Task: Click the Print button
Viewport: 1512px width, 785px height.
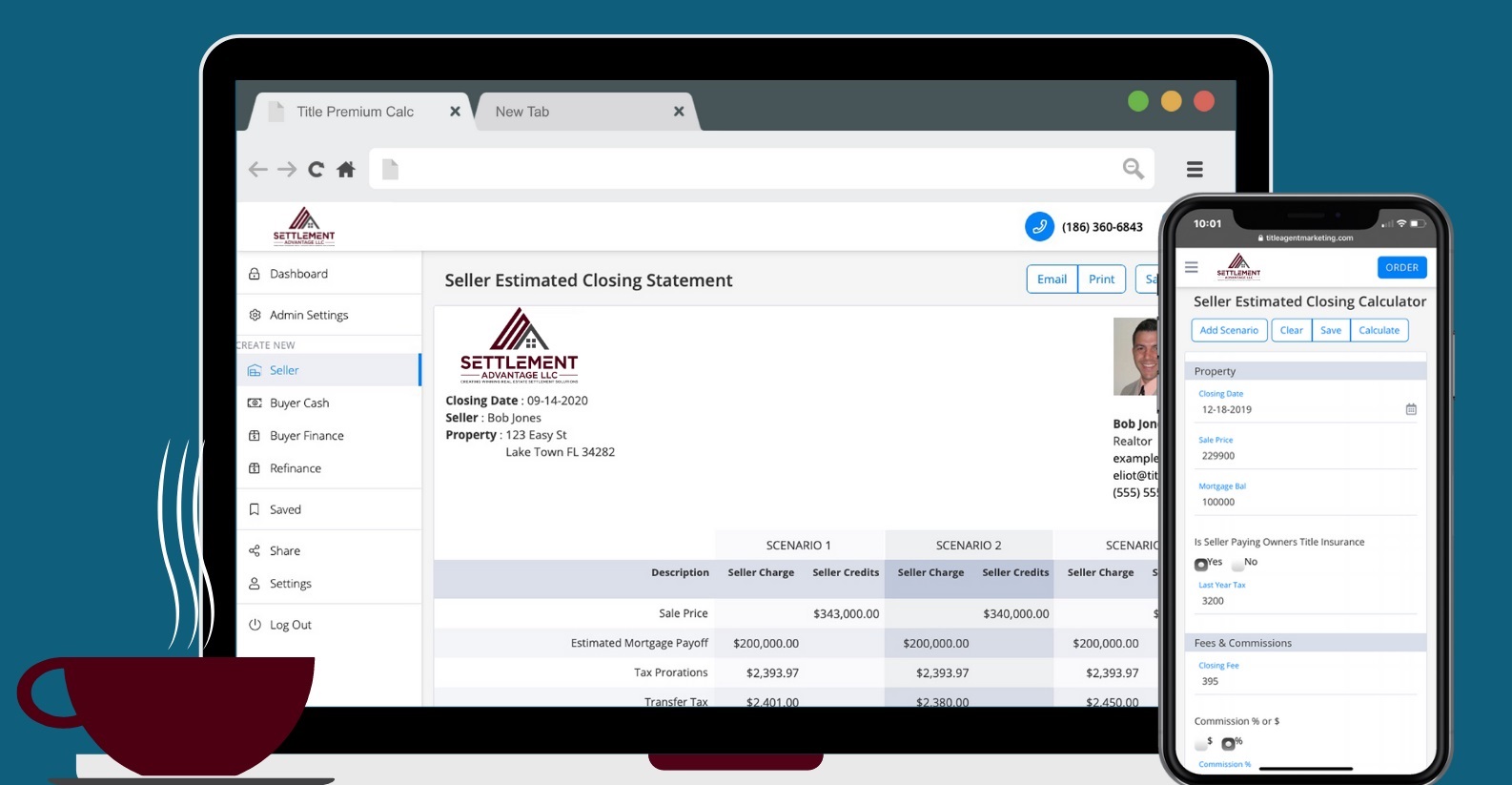Action: click(1101, 279)
